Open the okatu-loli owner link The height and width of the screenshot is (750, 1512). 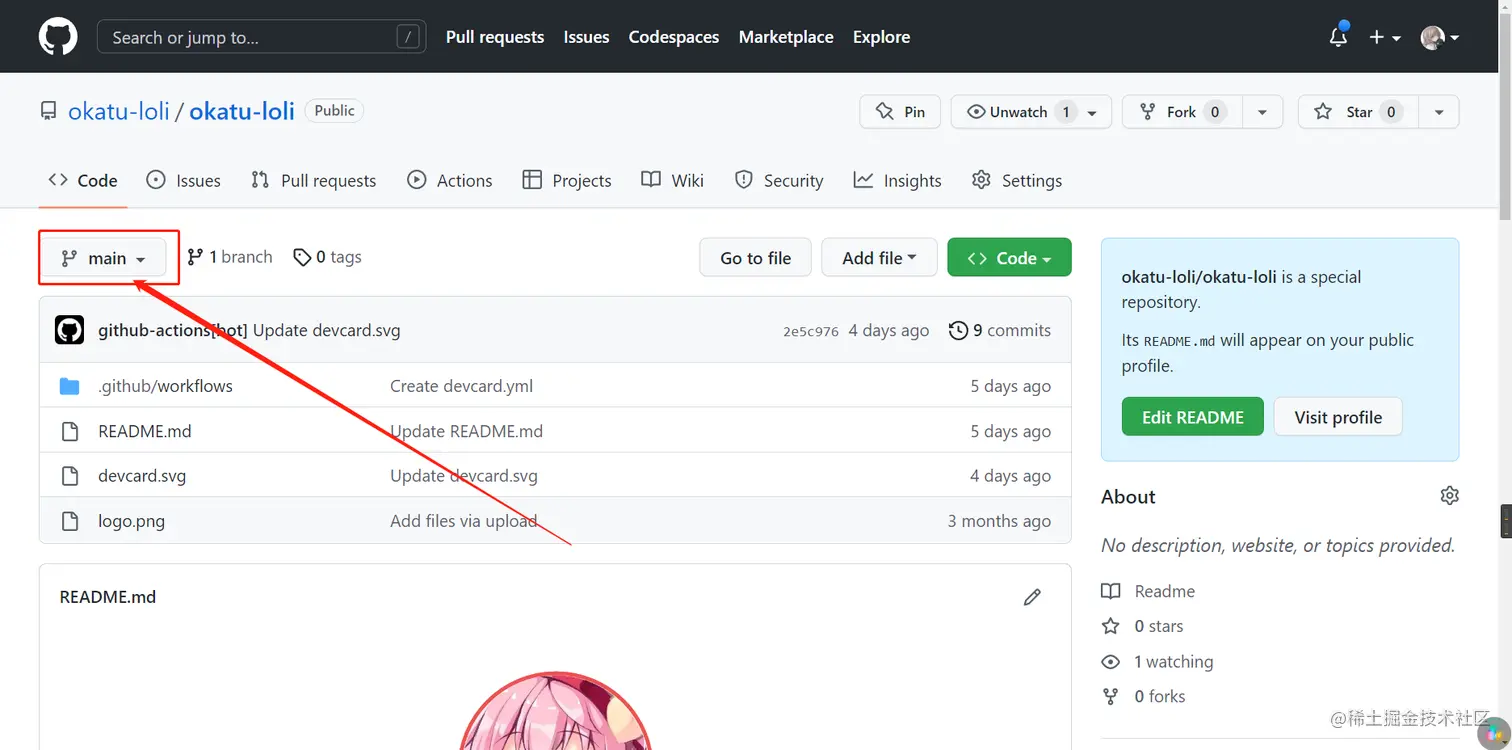pyautogui.click(x=119, y=111)
